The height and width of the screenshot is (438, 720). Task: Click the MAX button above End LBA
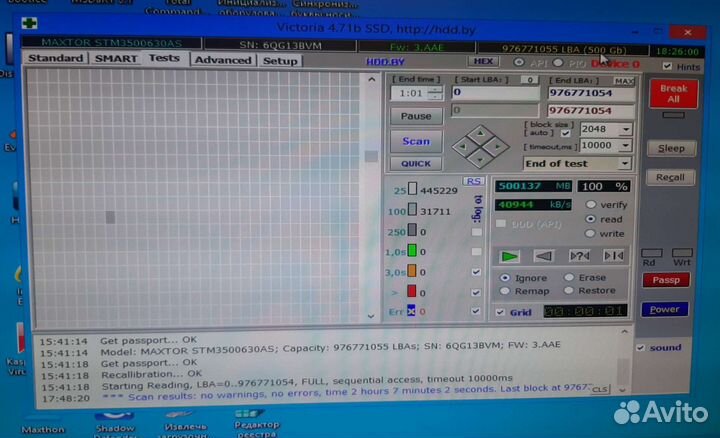624,81
